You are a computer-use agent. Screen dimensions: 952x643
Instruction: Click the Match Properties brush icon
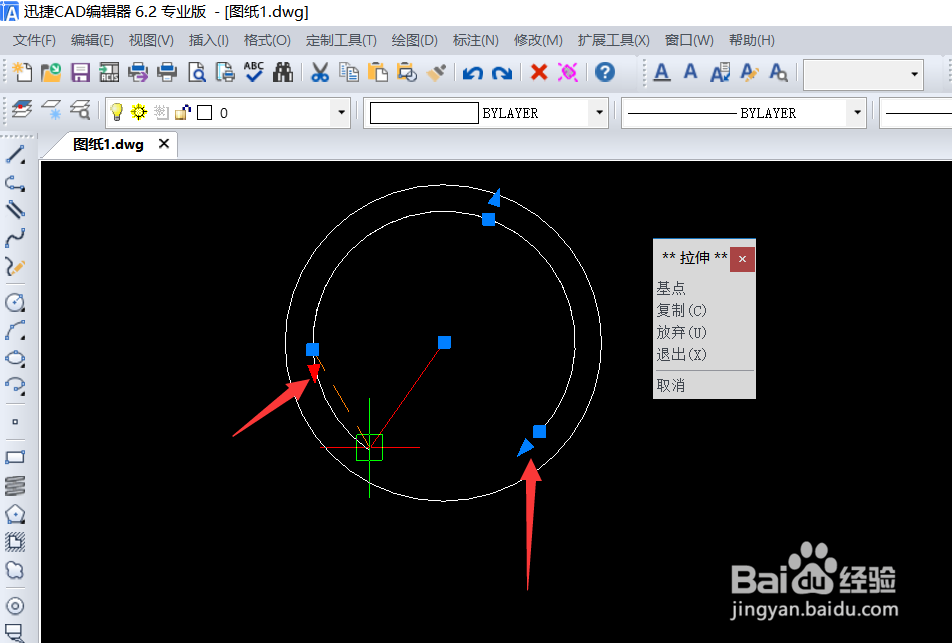437,72
